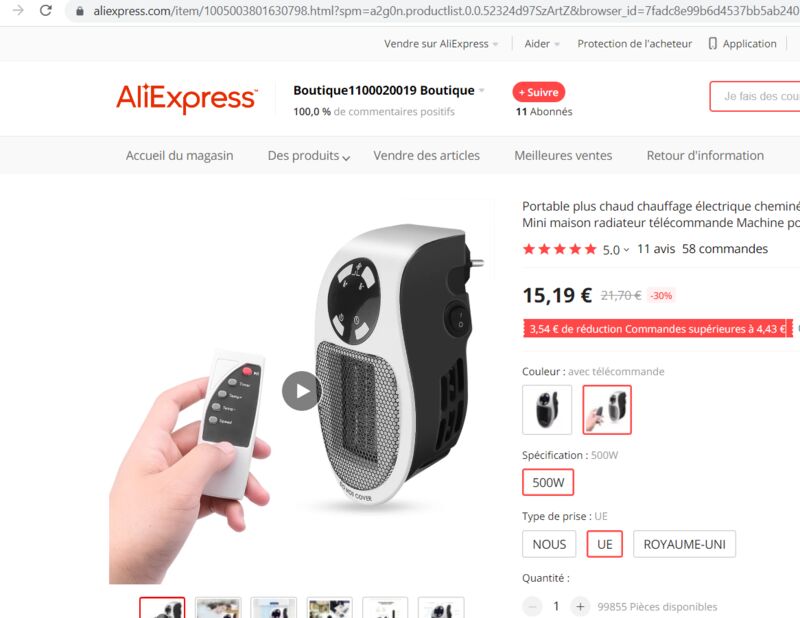Open Protection de l'acheteur link
The width and height of the screenshot is (800, 618).
(634, 44)
